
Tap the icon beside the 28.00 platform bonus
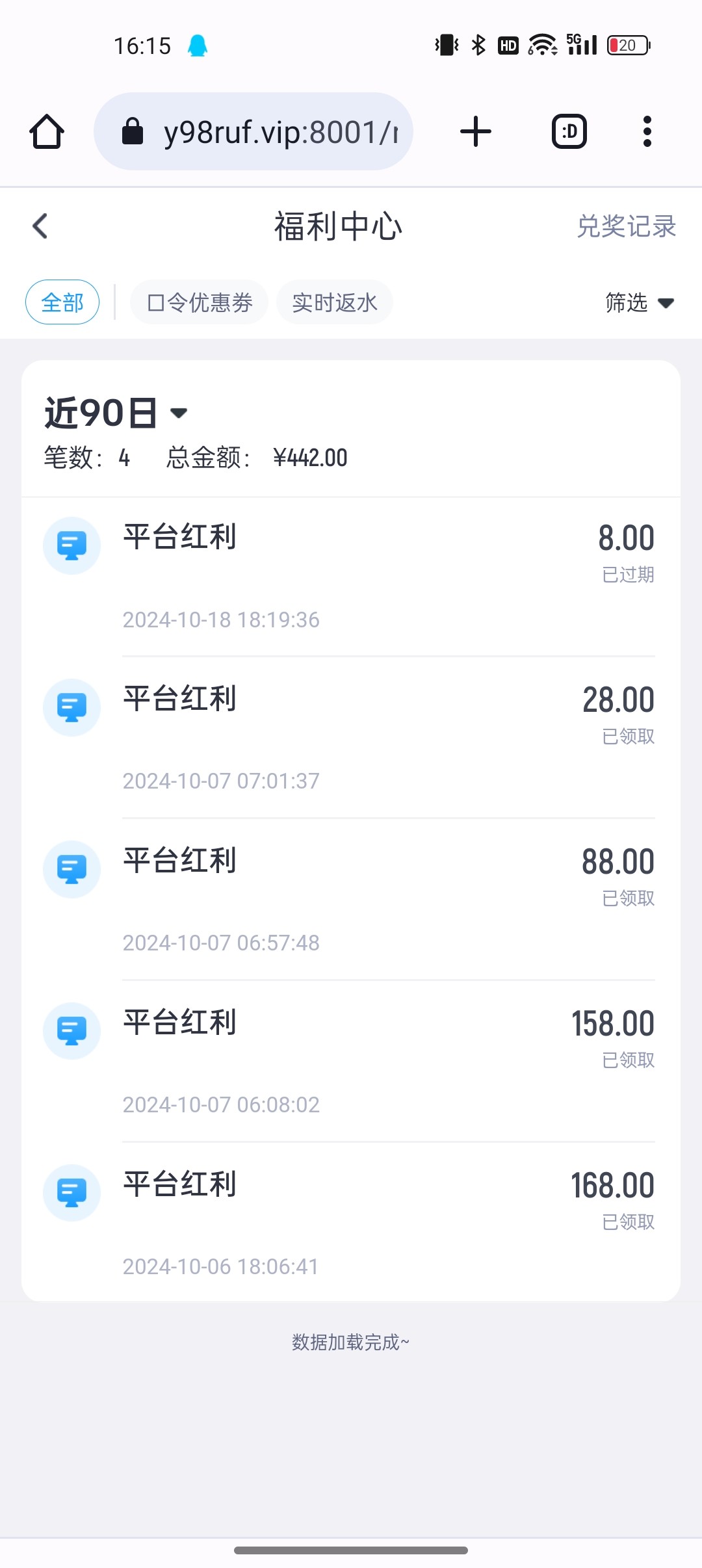71,707
